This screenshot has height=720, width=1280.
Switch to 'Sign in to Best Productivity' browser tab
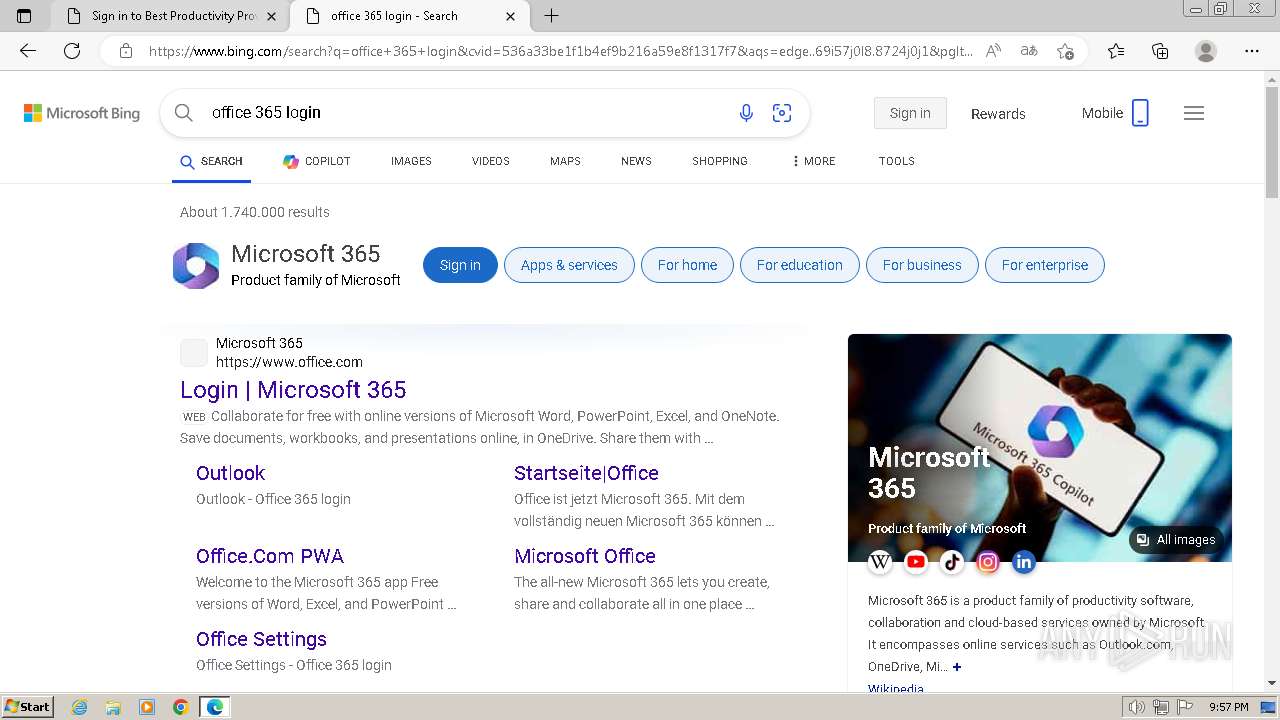[170, 16]
